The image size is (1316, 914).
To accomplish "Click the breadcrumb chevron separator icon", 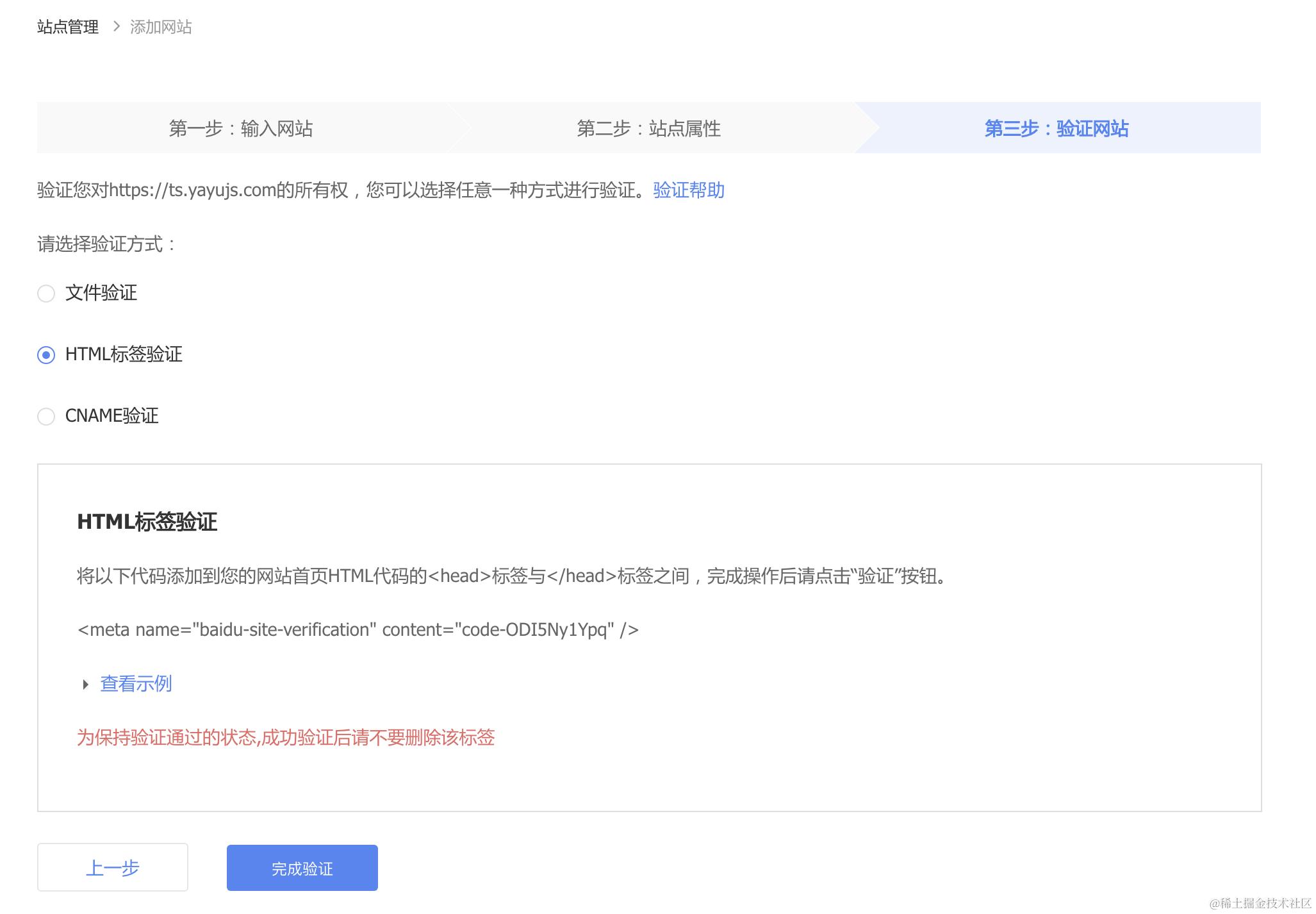I will tap(116, 26).
